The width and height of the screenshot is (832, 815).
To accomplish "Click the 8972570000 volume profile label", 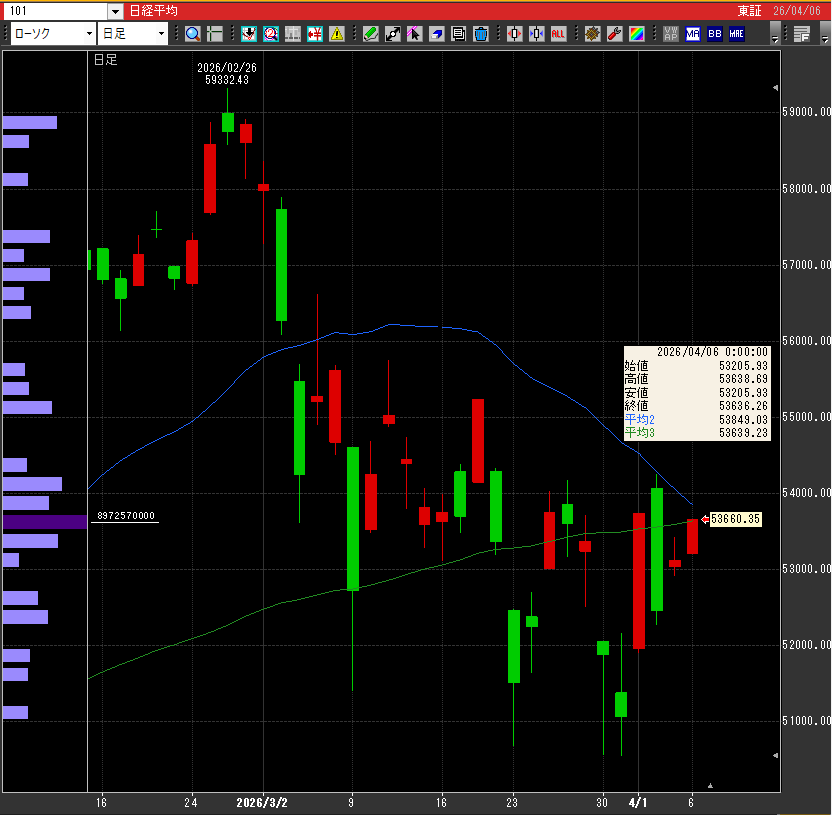I will coord(126,516).
